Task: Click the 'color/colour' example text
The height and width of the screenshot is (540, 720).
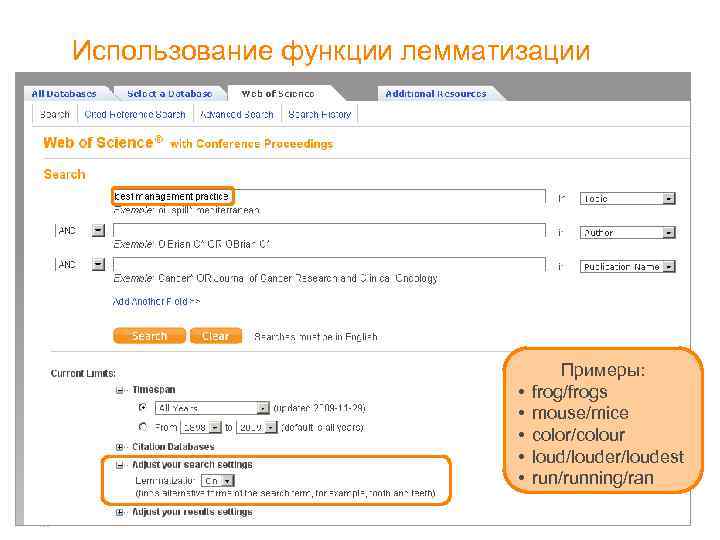Action: pos(578,435)
